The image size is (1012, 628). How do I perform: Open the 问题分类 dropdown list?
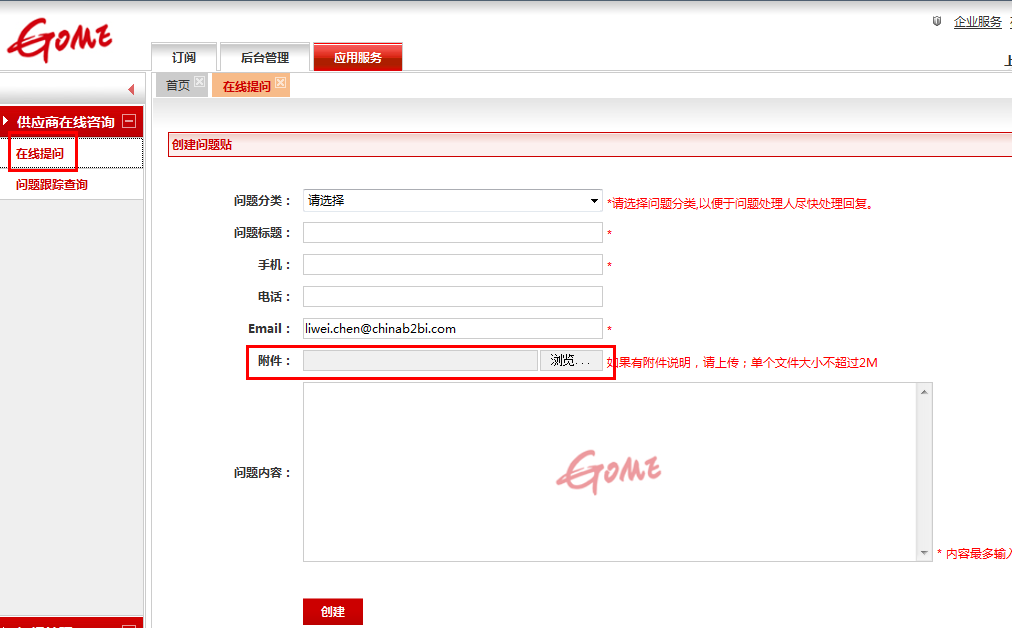point(452,201)
